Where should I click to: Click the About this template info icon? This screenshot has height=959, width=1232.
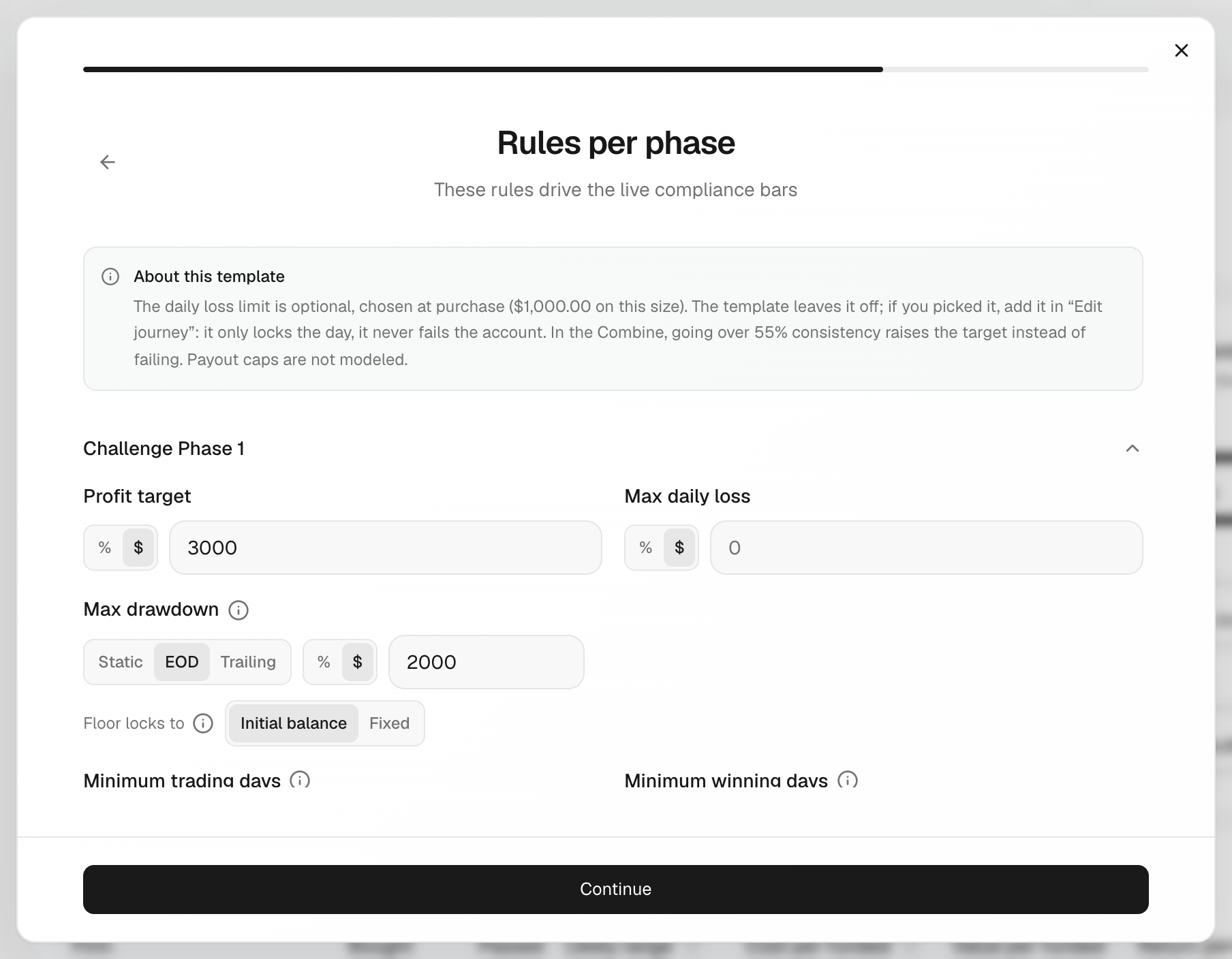click(110, 277)
